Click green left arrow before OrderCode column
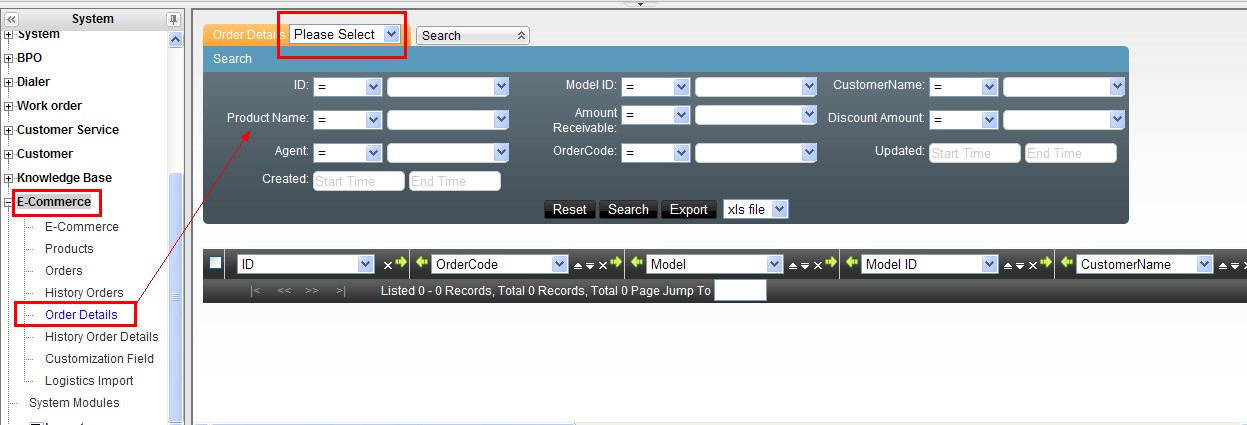 [x=420, y=264]
